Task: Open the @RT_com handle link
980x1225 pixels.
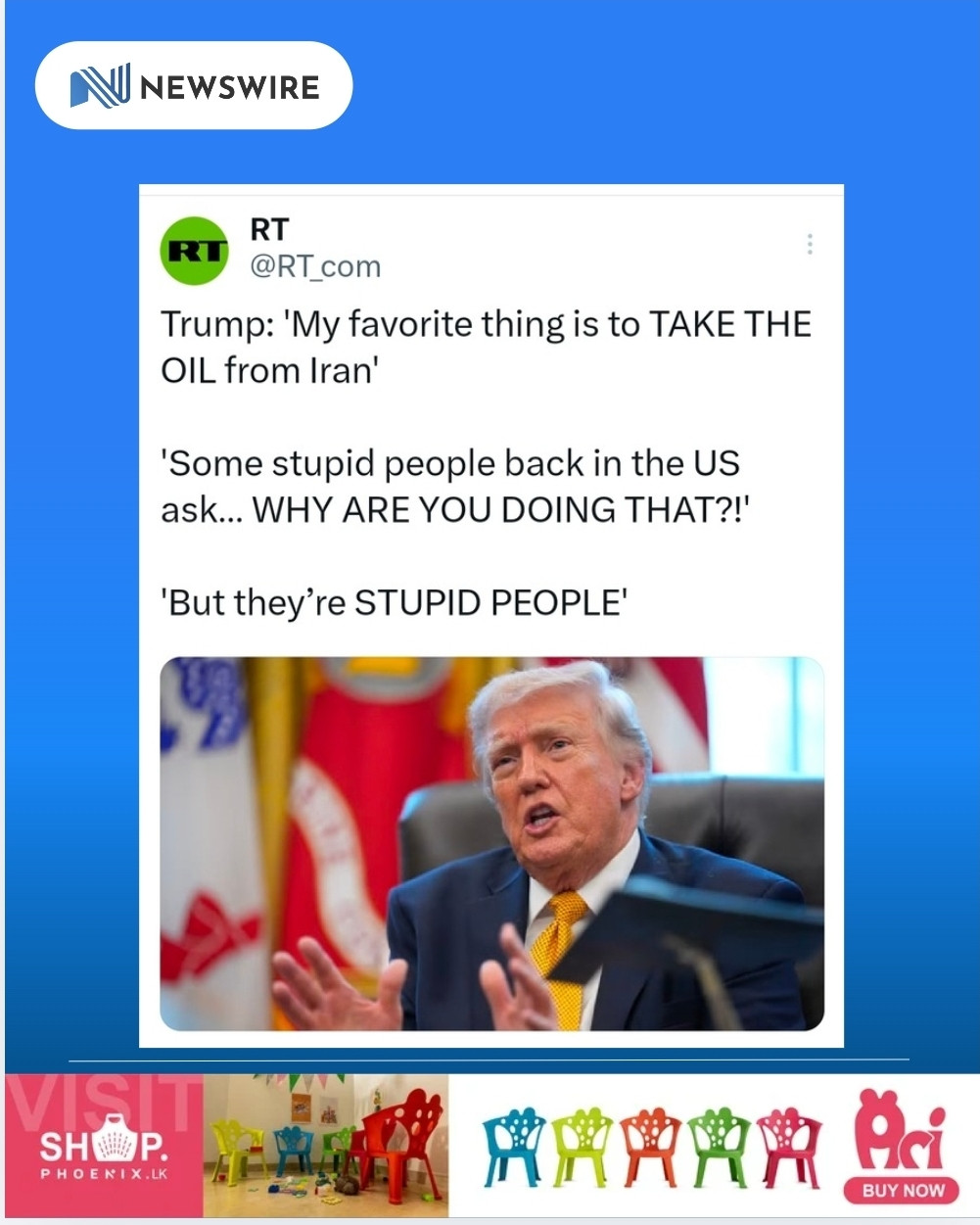Action: 315,266
